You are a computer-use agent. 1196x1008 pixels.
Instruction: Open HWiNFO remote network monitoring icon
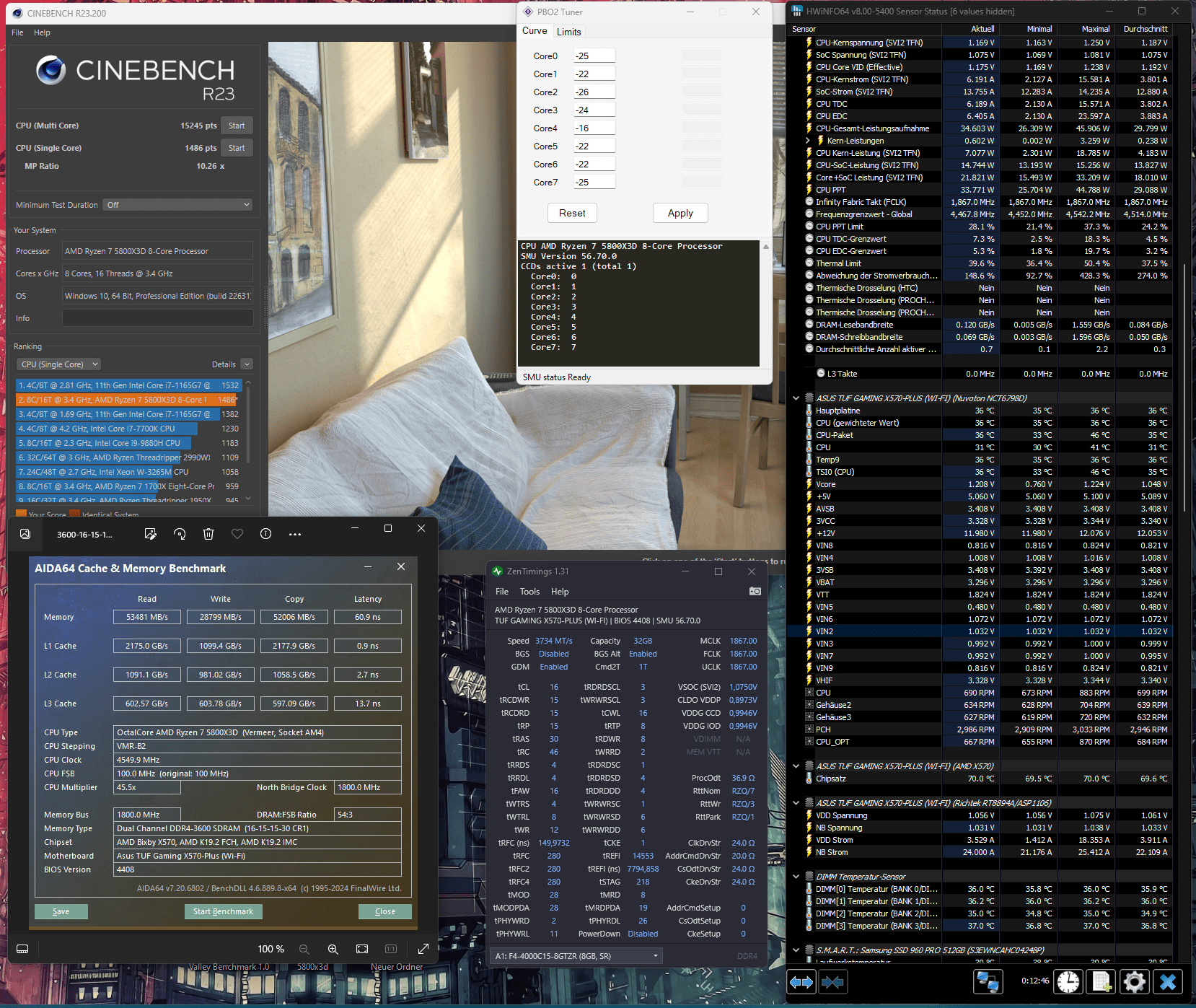pos(988,982)
